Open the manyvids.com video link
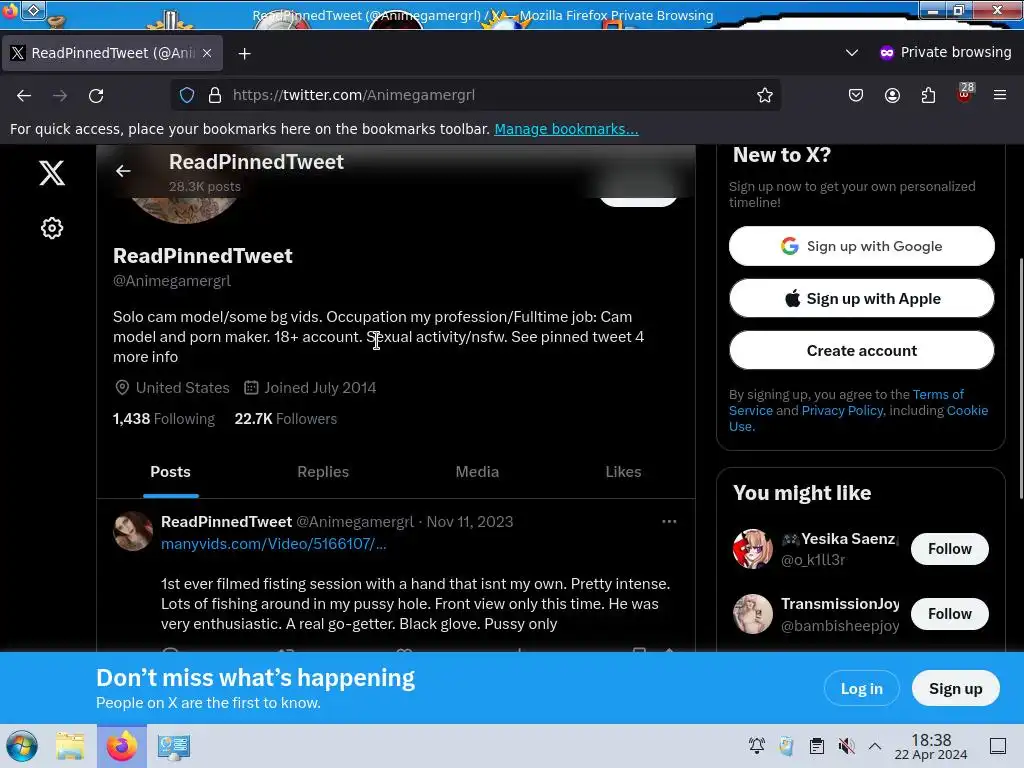1024x768 pixels. pyautogui.click(x=274, y=544)
